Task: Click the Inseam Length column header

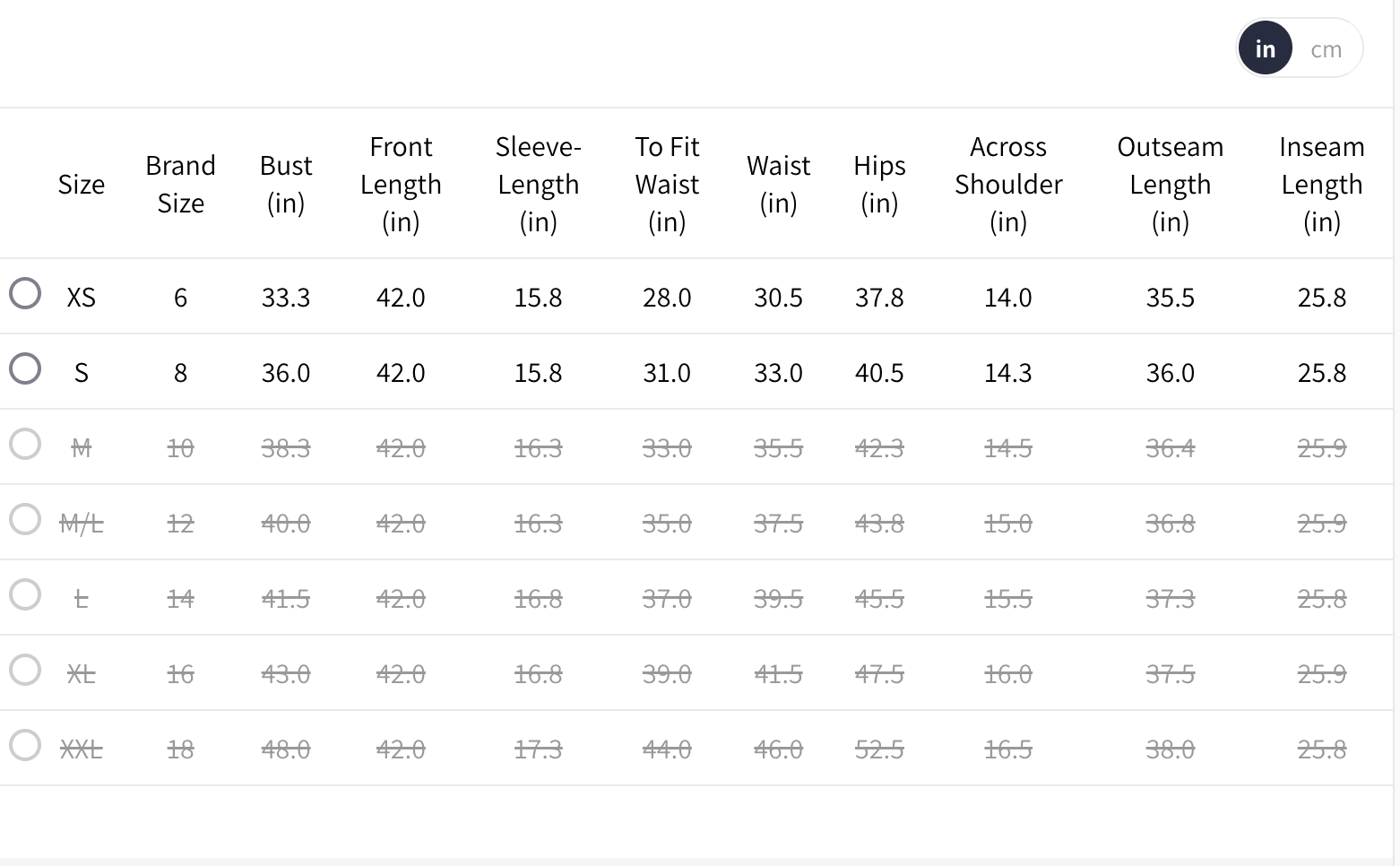Action: (x=1321, y=185)
